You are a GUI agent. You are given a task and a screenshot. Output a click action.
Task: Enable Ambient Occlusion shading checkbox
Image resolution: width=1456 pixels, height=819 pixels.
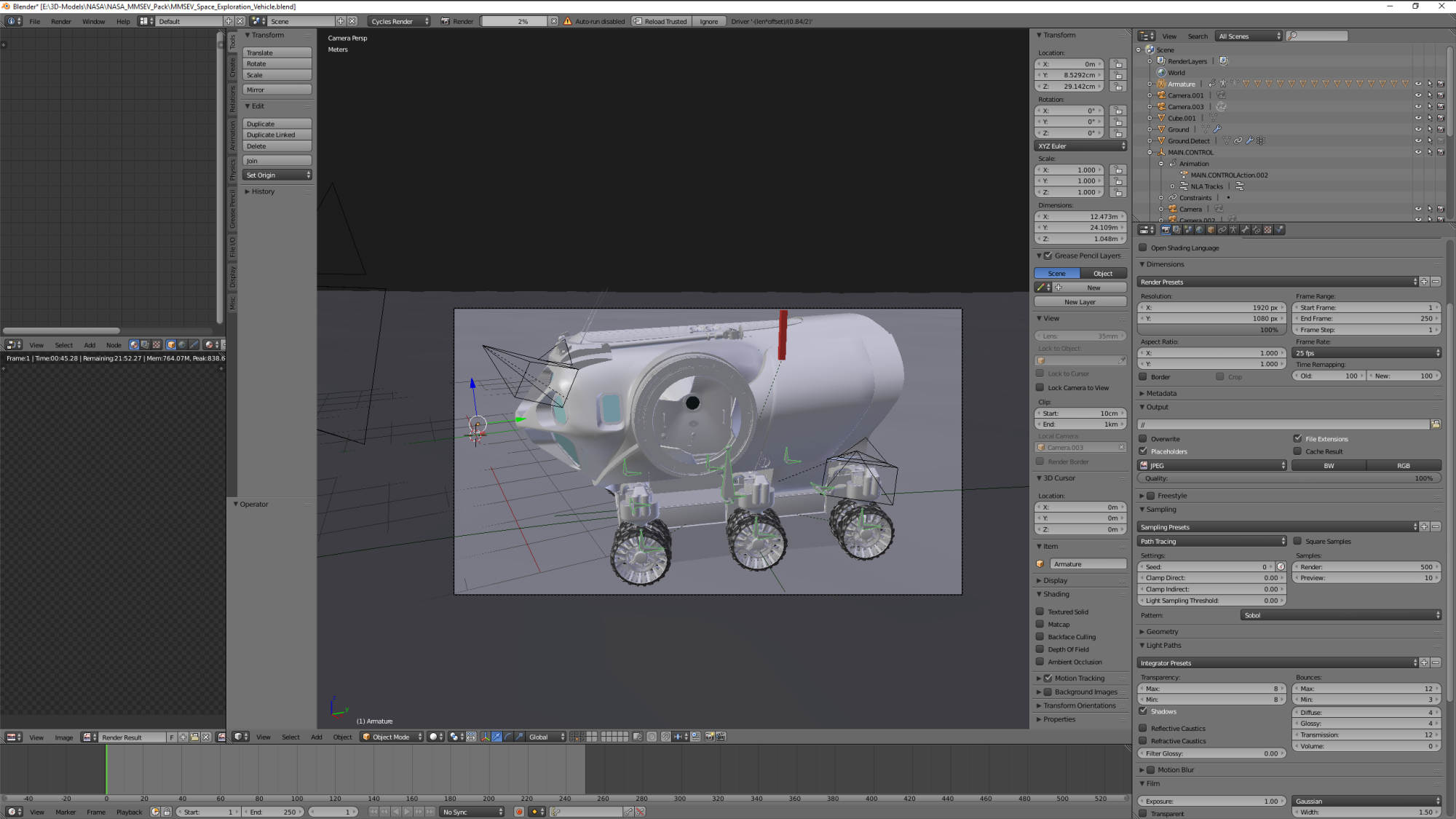(x=1040, y=662)
